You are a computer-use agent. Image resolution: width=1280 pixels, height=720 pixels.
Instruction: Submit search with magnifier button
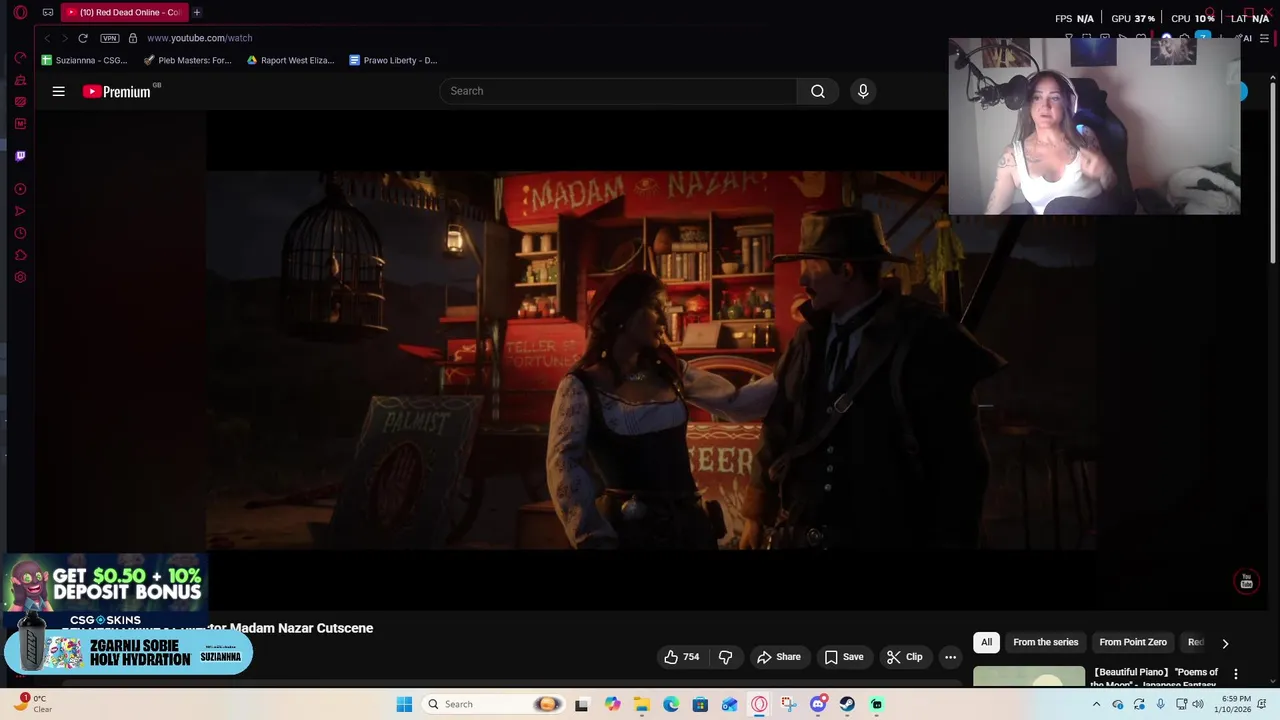click(818, 91)
